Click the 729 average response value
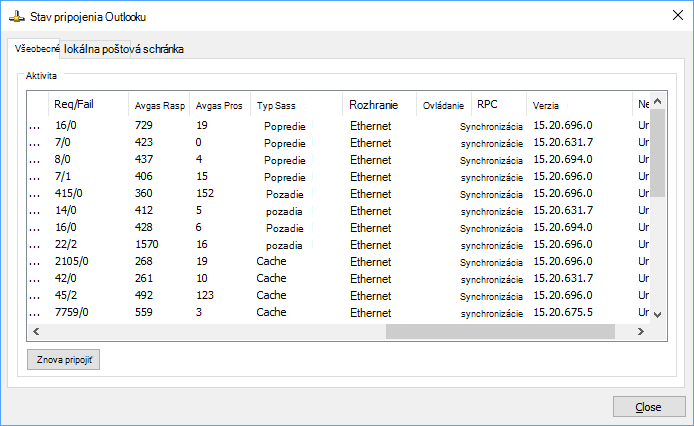 [143, 125]
